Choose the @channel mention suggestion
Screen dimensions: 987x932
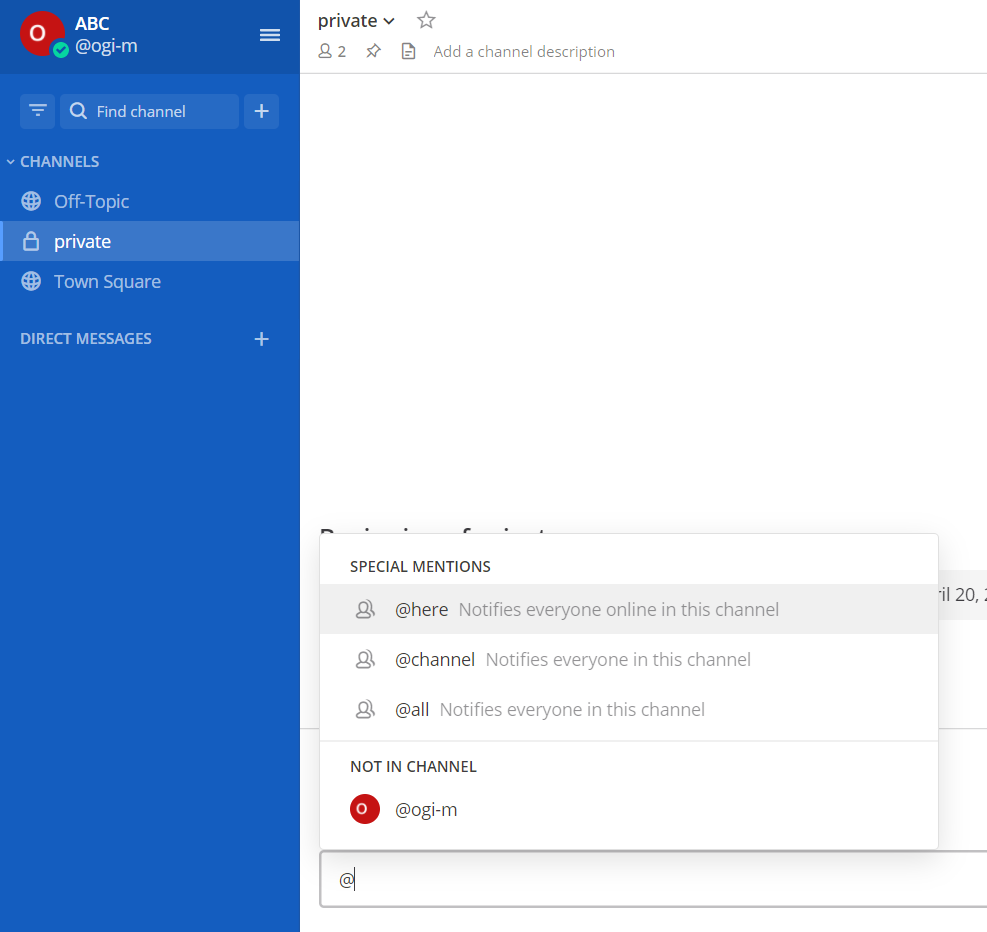pos(629,659)
